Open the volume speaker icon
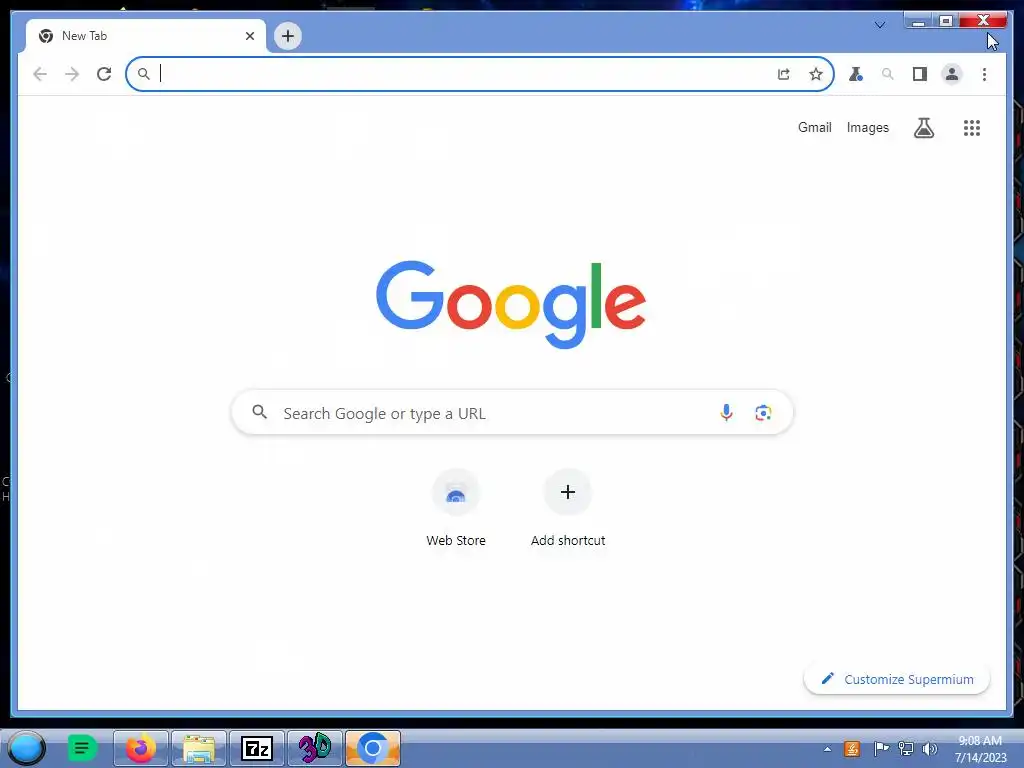1024x768 pixels. point(929,748)
